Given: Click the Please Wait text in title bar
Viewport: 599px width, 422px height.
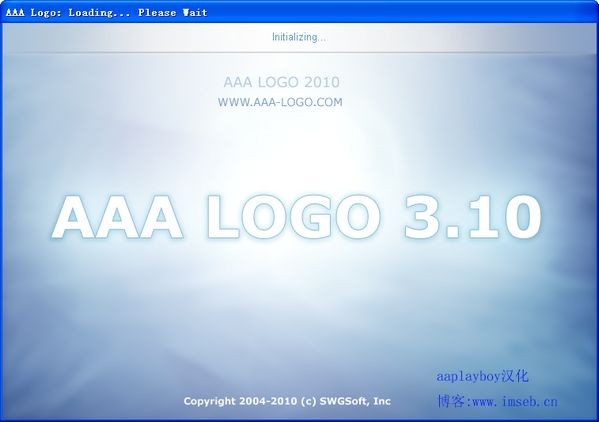Looking at the screenshot, I should [173, 13].
